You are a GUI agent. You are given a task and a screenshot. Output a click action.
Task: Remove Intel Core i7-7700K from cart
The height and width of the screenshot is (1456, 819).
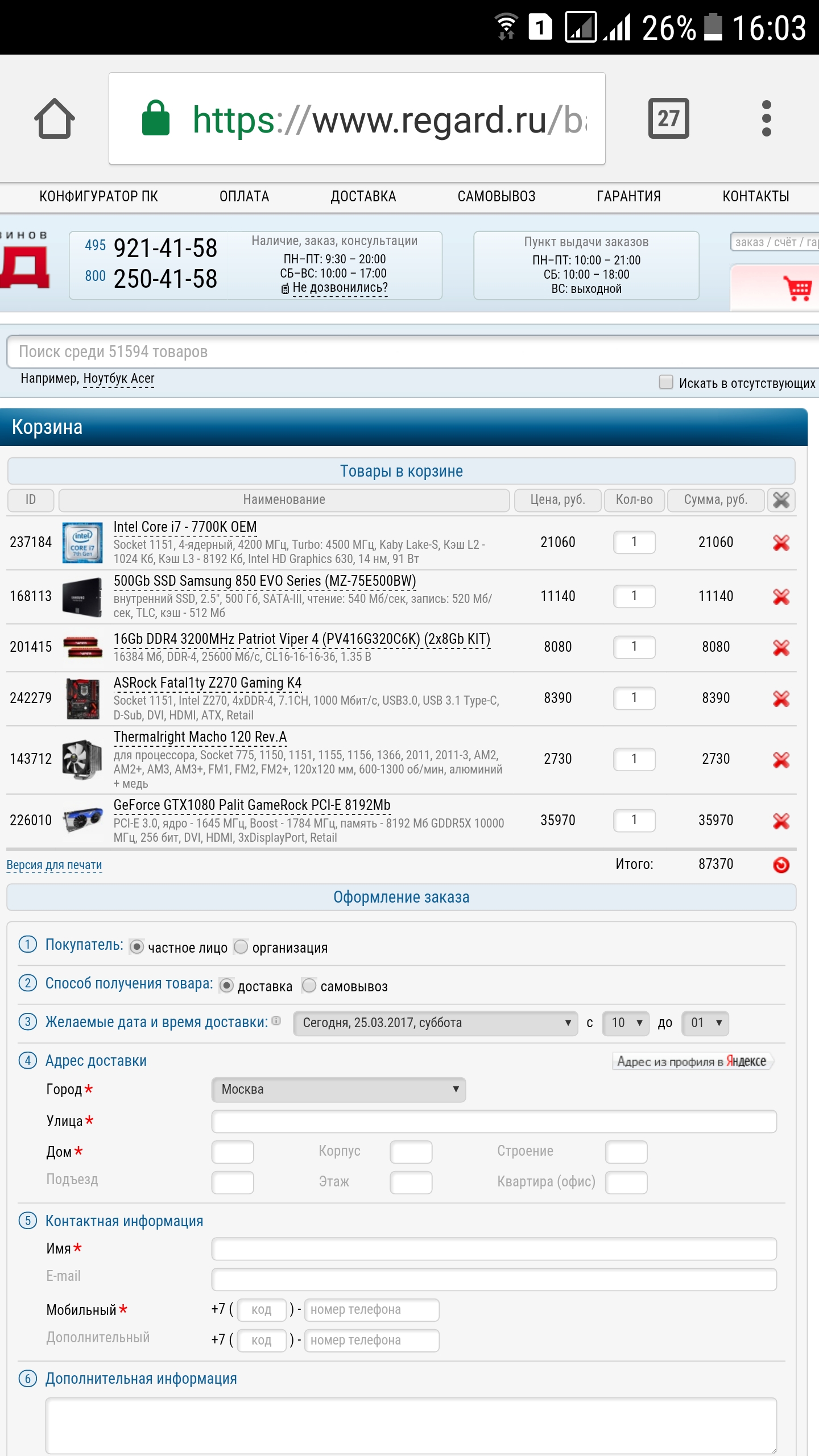pos(781,543)
